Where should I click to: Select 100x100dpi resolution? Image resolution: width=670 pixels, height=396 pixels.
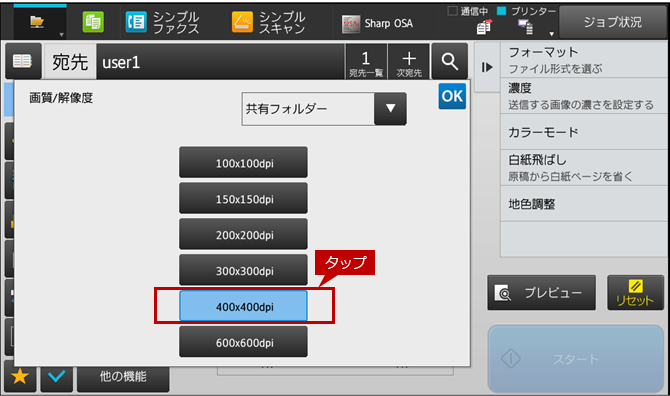click(243, 162)
